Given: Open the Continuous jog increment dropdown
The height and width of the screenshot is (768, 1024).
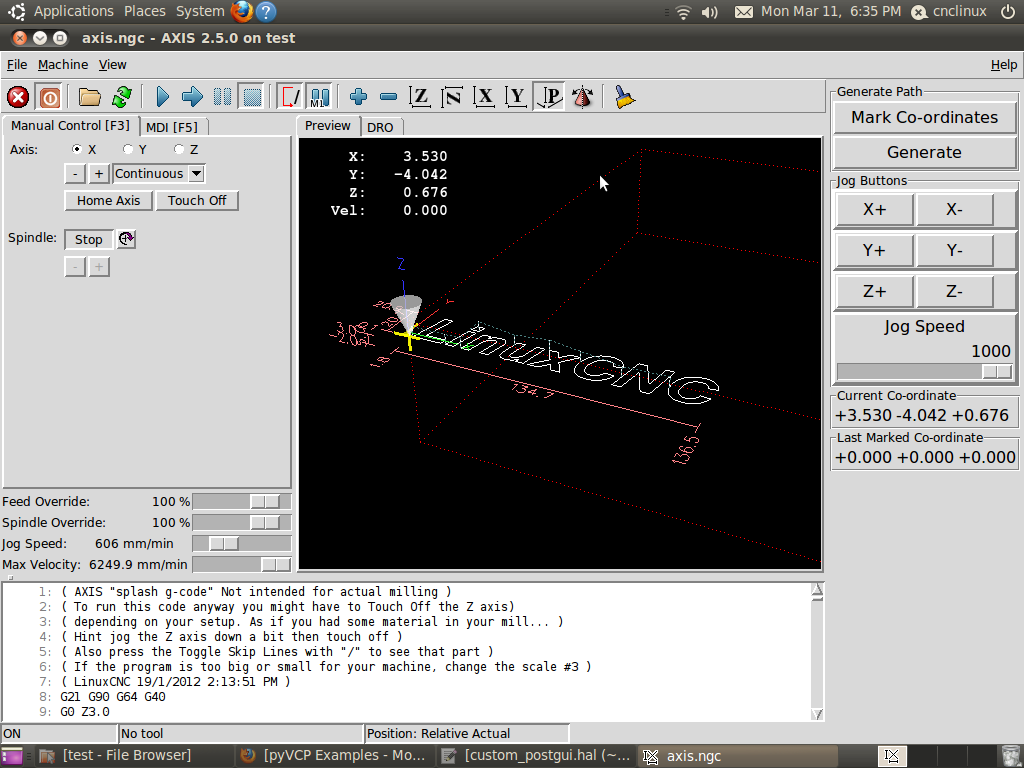Looking at the screenshot, I should point(197,174).
